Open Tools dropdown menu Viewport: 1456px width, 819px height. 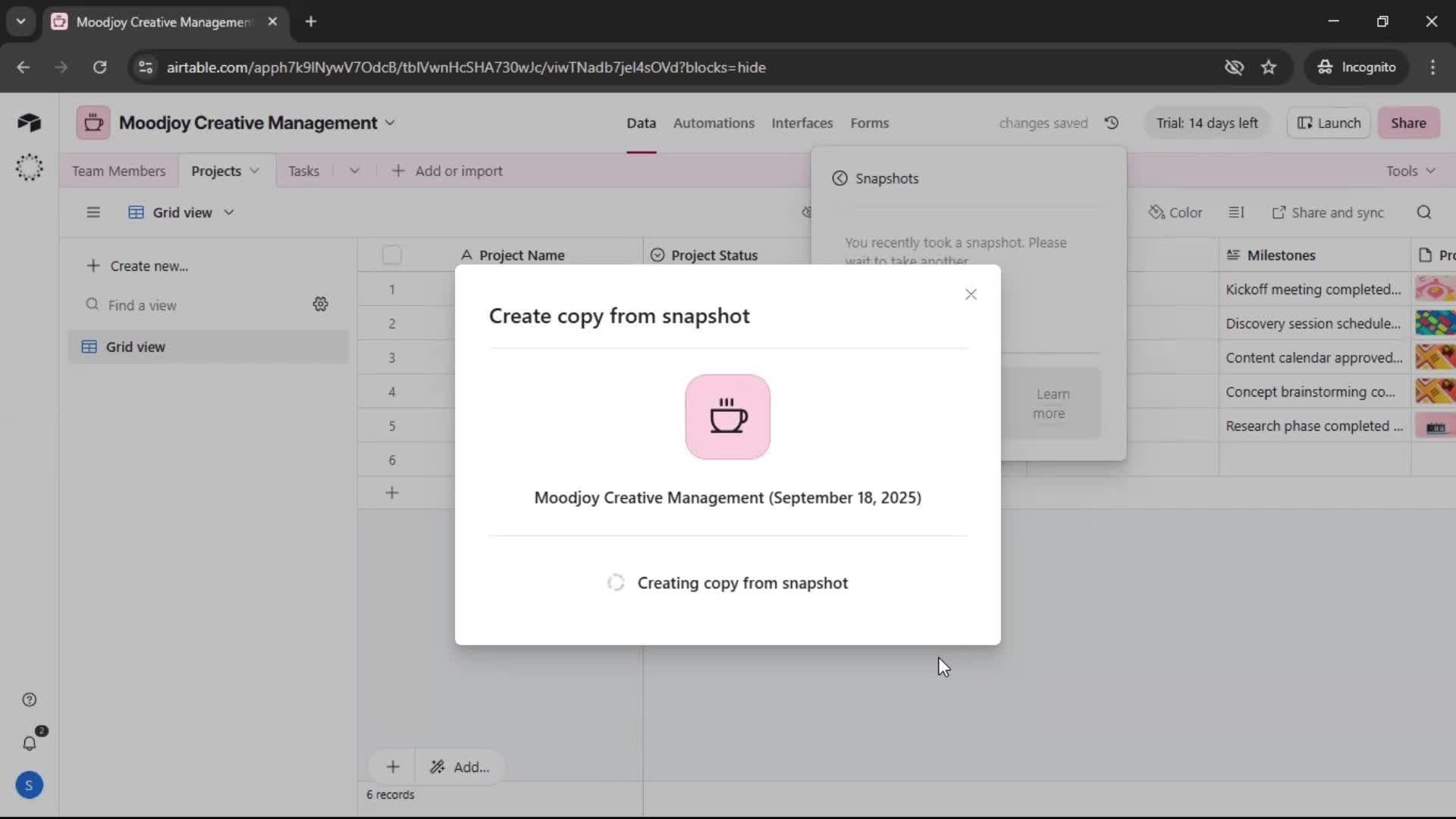pos(1410,171)
